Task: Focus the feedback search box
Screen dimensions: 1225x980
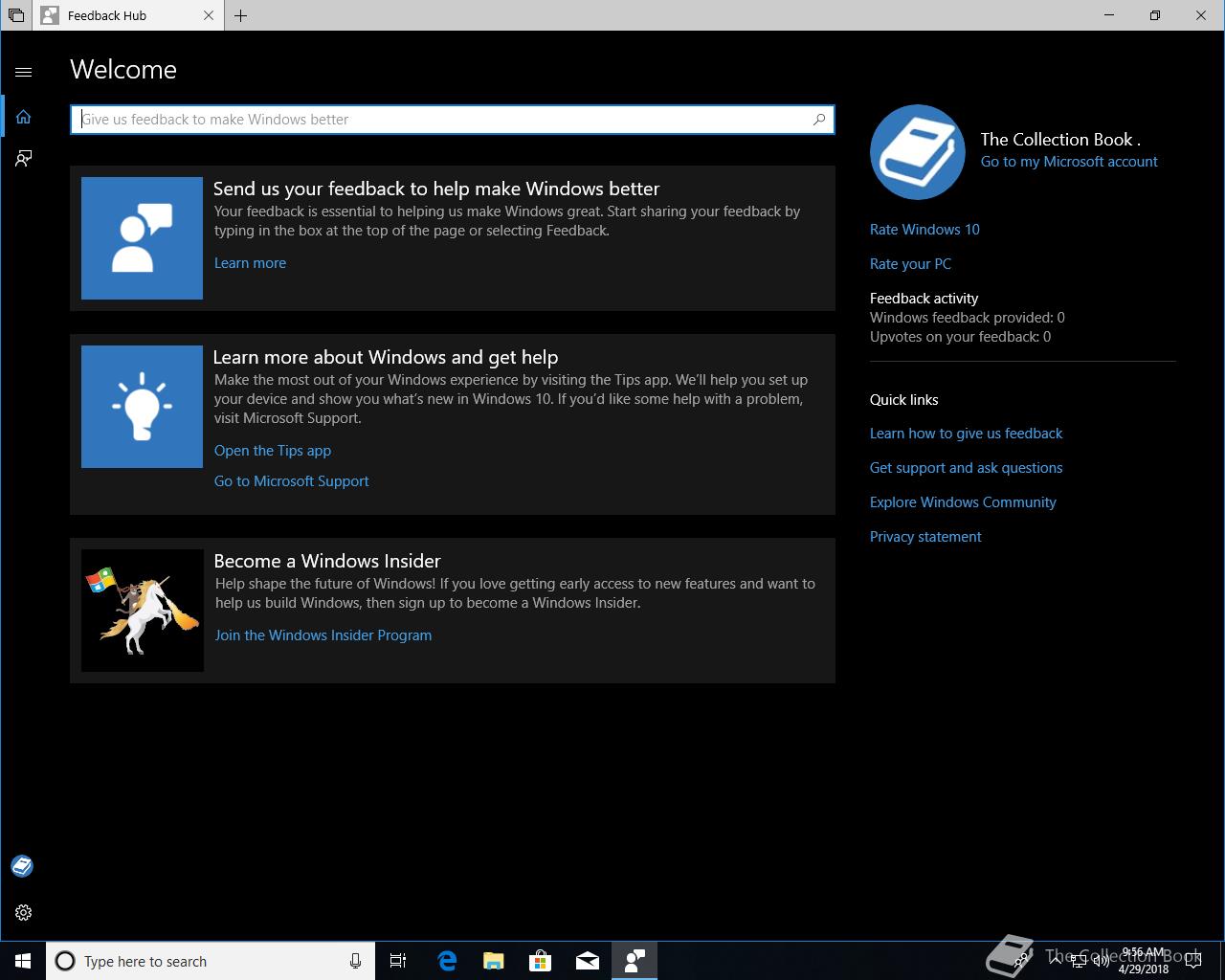Action: pyautogui.click(x=453, y=120)
